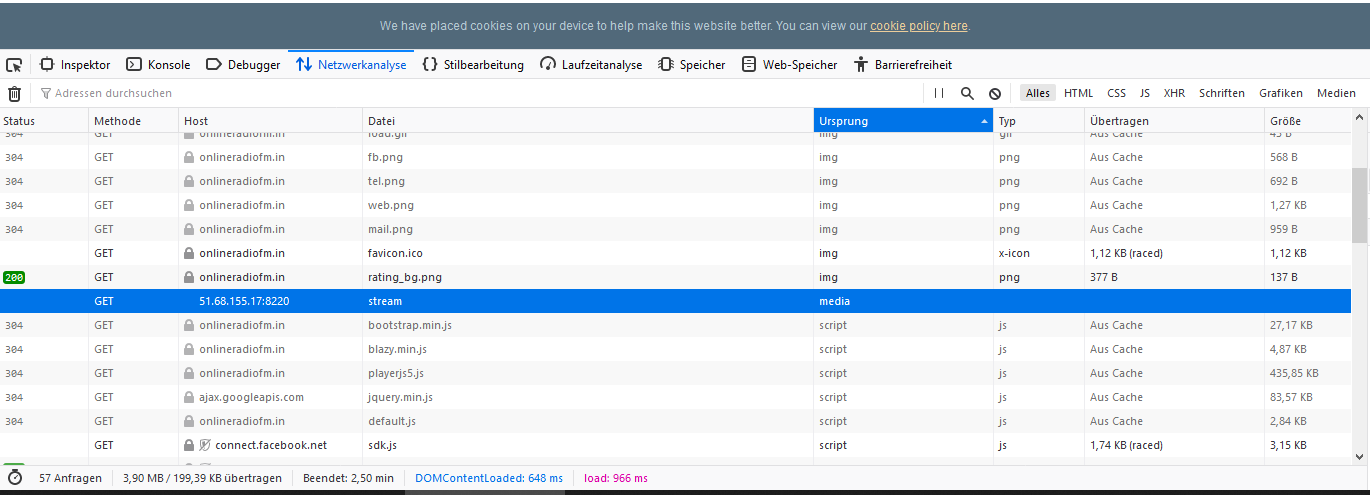Toggle the HTML request filter
1370x495 pixels.
(x=1078, y=93)
